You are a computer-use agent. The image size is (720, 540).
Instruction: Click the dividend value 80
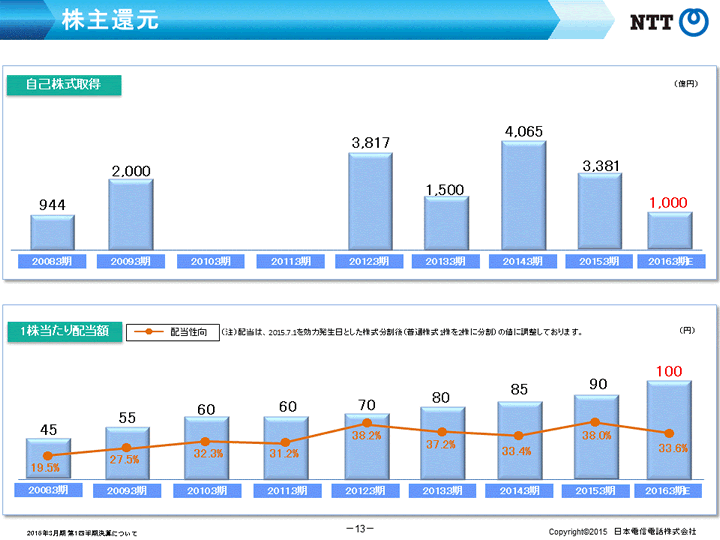(x=441, y=398)
